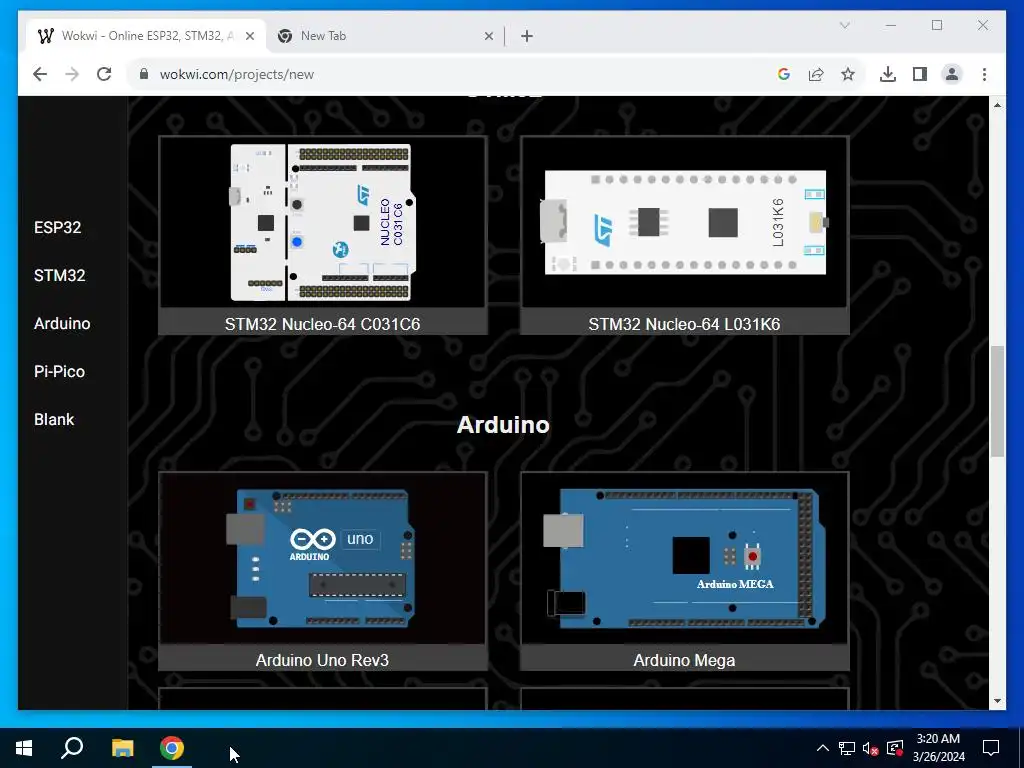This screenshot has width=1024, height=768.
Task: Jump to the STM32 section in sidebar
Action: (59, 275)
